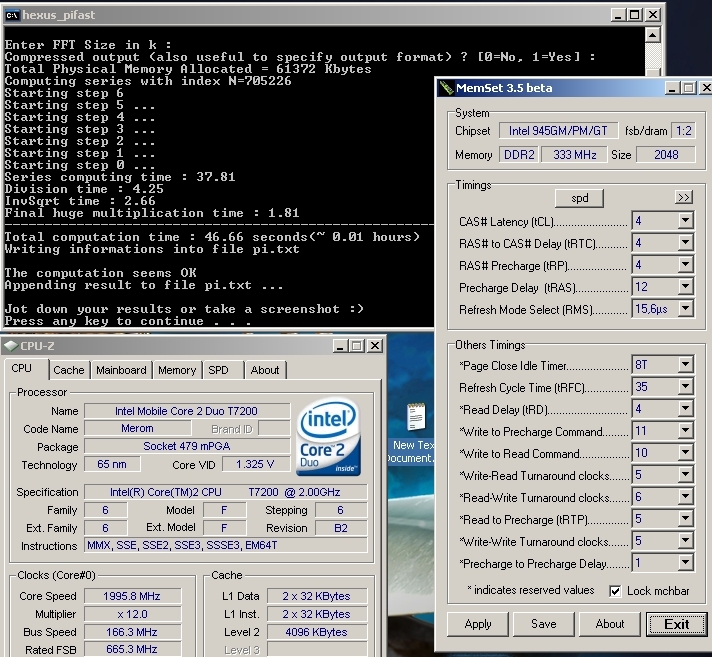Click the hexus_pifast console window icon
Viewport: 712px width, 657px height.
[12, 15]
